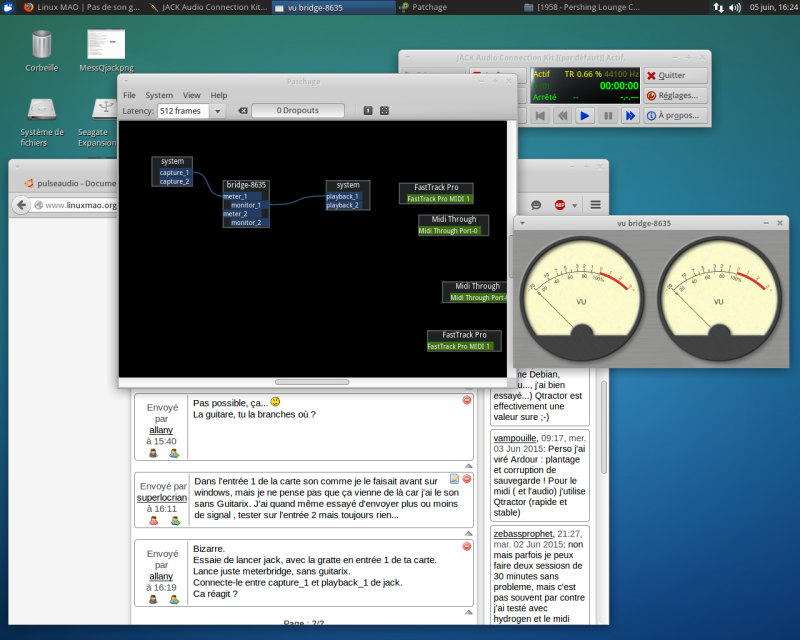Click Patchage zoom to fit icon
Screen dimensions: 800x640
[385, 111]
